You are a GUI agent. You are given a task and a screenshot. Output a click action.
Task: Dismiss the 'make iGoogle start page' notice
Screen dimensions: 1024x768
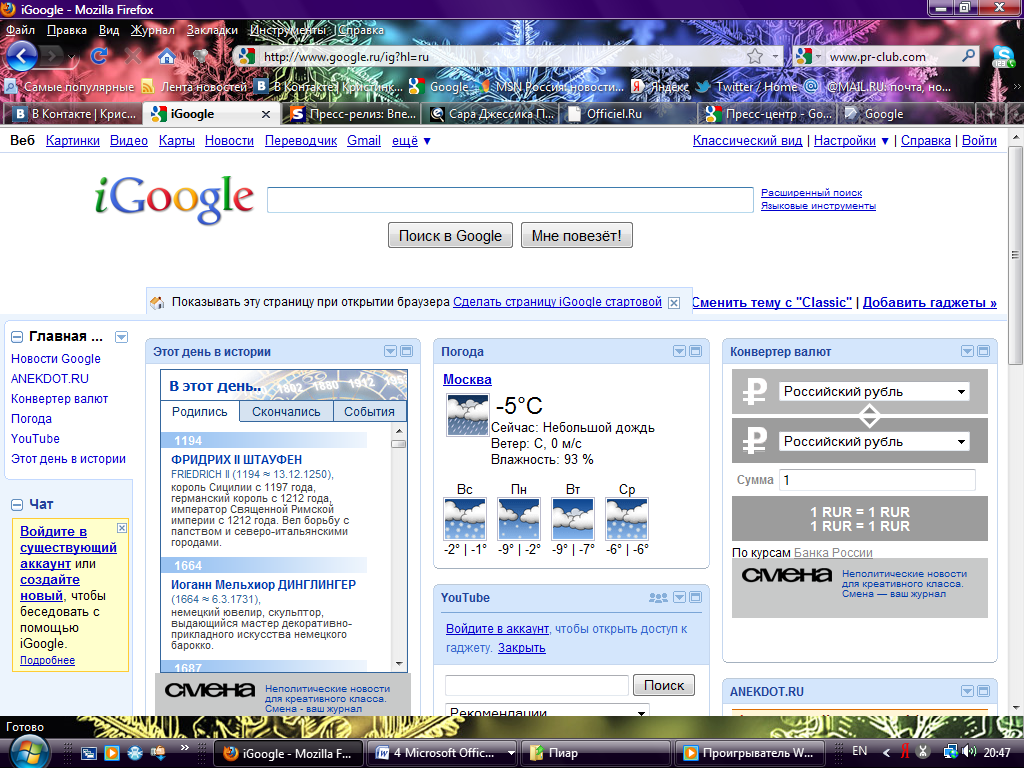pyautogui.click(x=674, y=303)
